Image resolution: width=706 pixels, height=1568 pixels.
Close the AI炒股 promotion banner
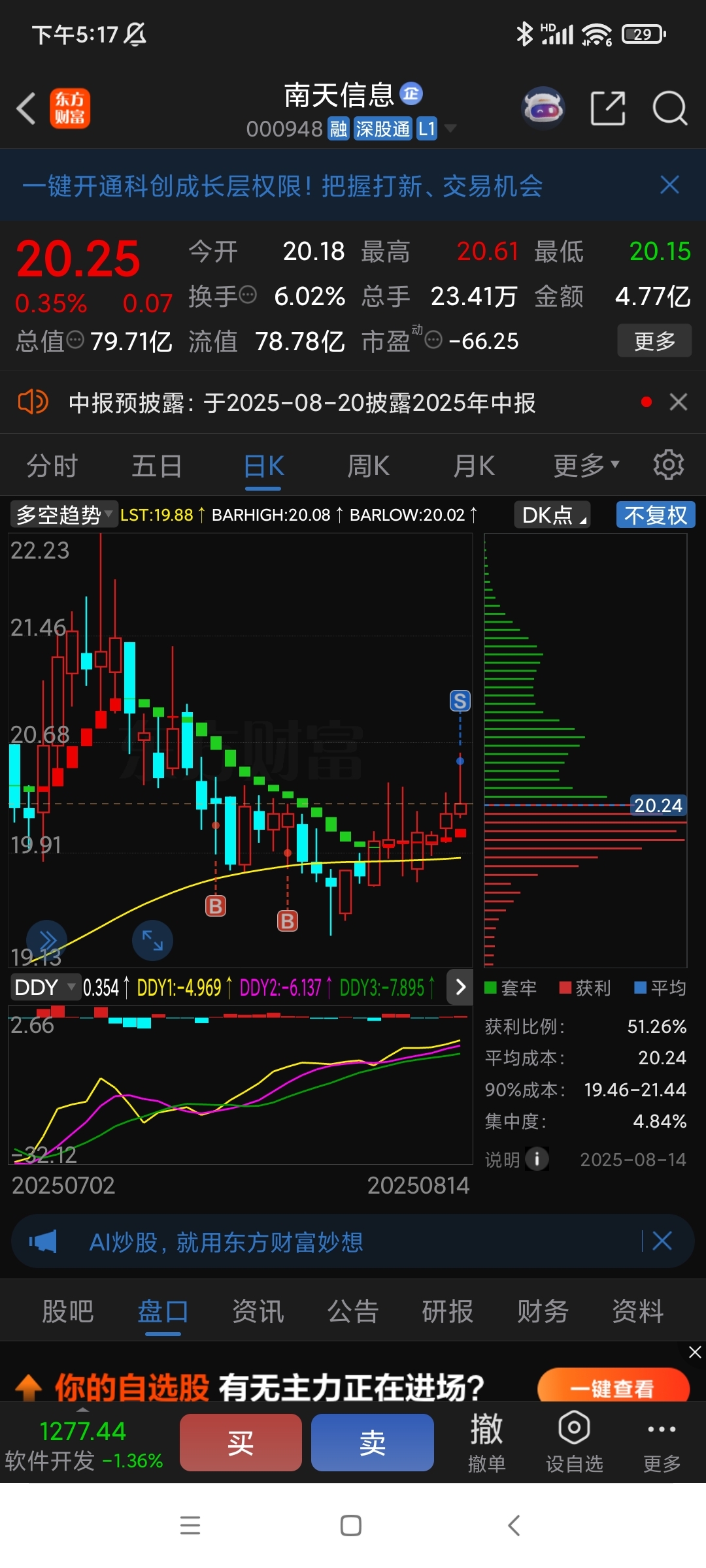point(662,1241)
